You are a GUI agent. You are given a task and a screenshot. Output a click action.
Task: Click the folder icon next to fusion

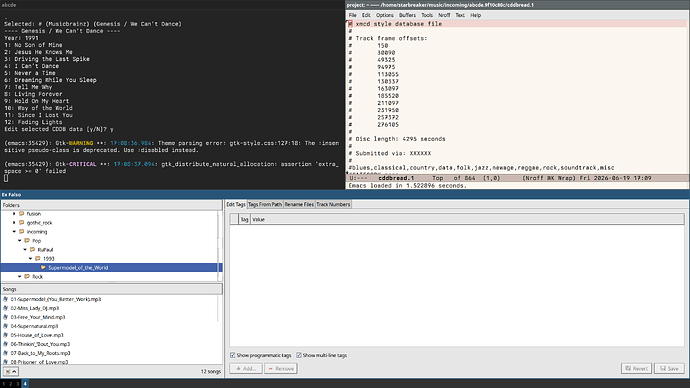(22, 213)
